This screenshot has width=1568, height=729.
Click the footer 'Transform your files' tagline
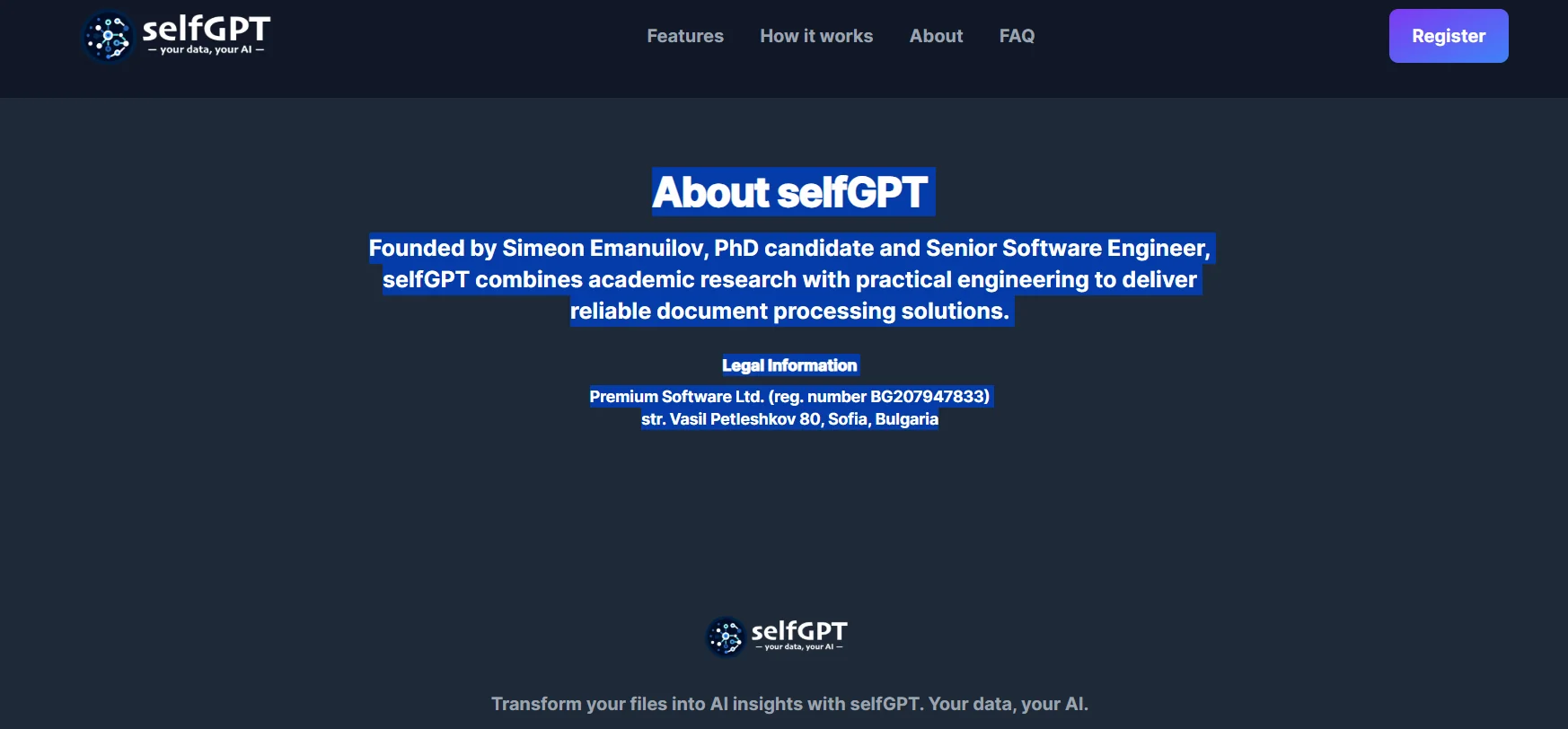[x=789, y=704]
